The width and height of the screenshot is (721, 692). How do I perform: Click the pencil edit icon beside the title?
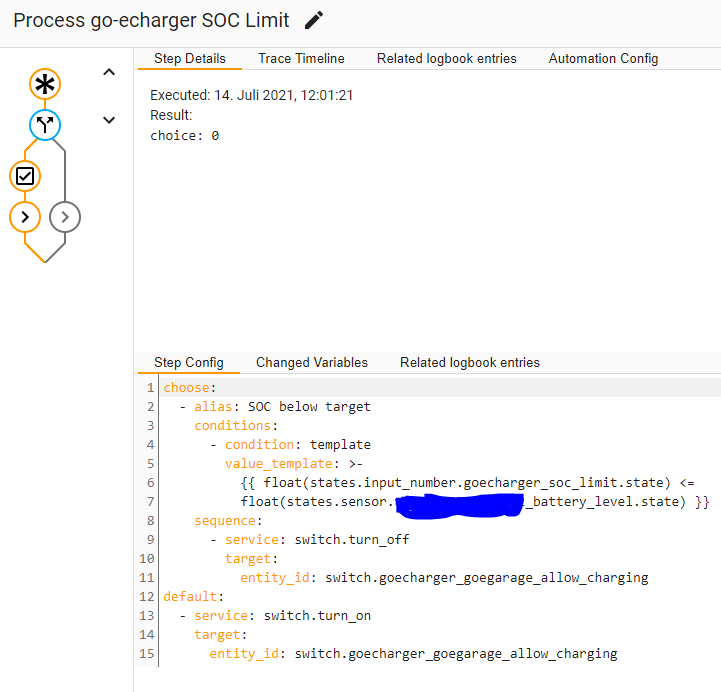coord(314,20)
